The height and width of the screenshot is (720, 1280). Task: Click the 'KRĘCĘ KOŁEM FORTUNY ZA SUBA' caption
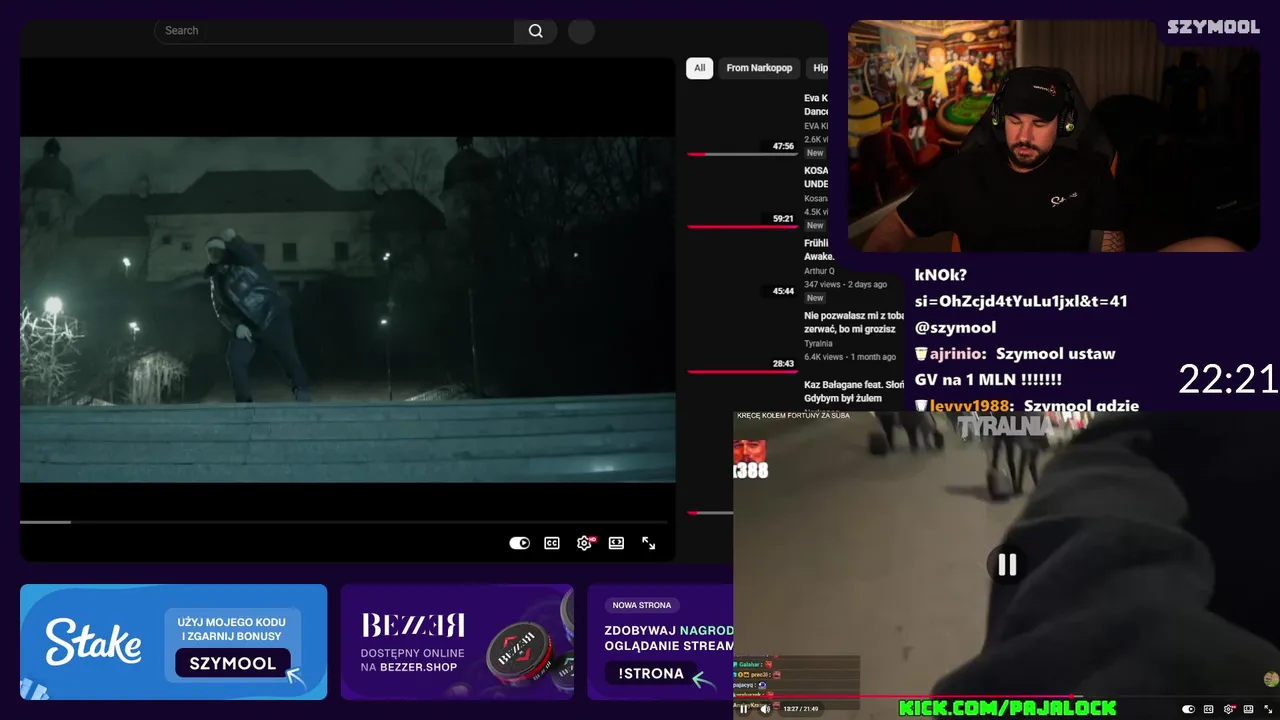[x=793, y=415]
